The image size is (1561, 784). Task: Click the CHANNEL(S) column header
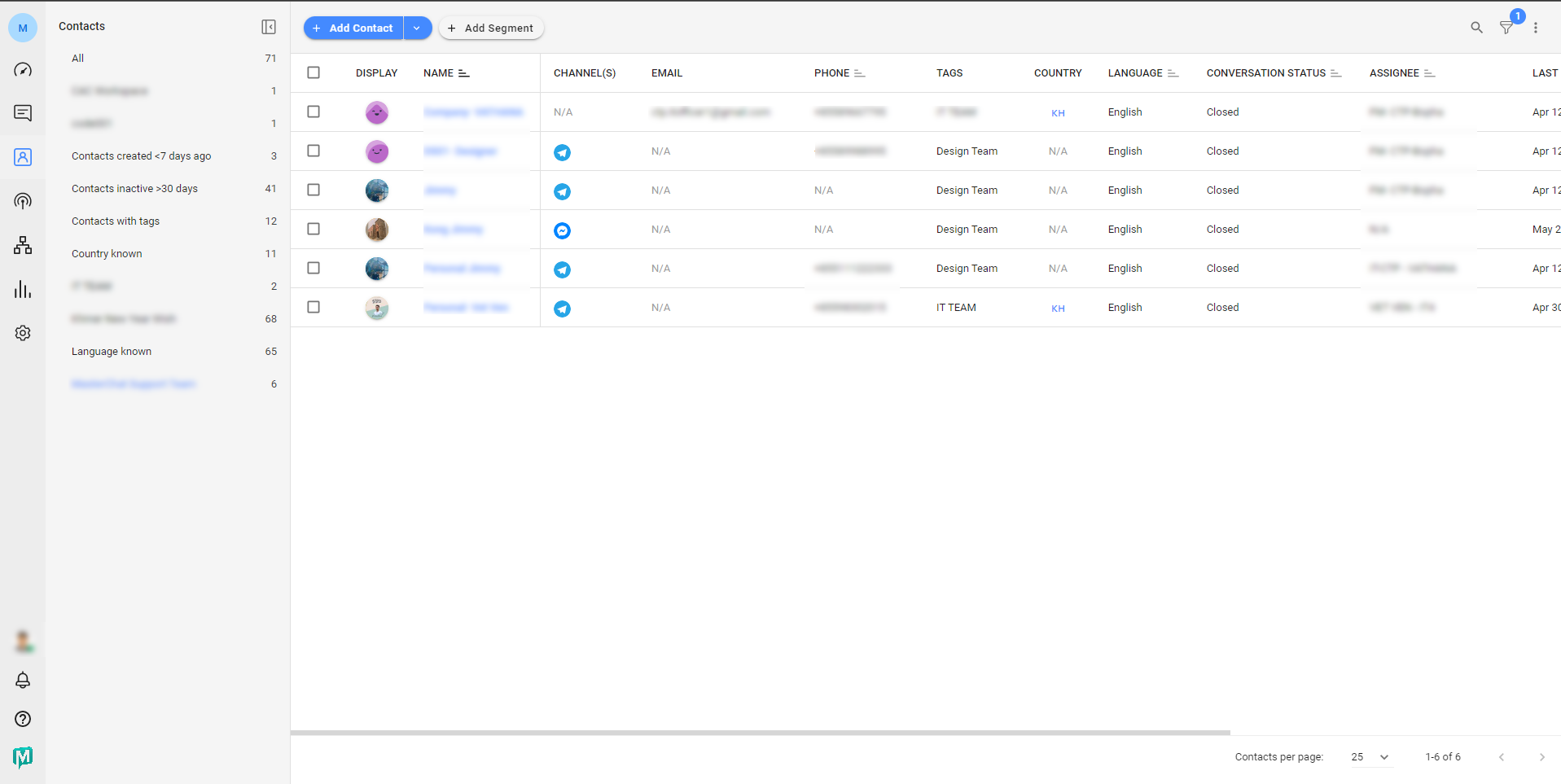(585, 73)
